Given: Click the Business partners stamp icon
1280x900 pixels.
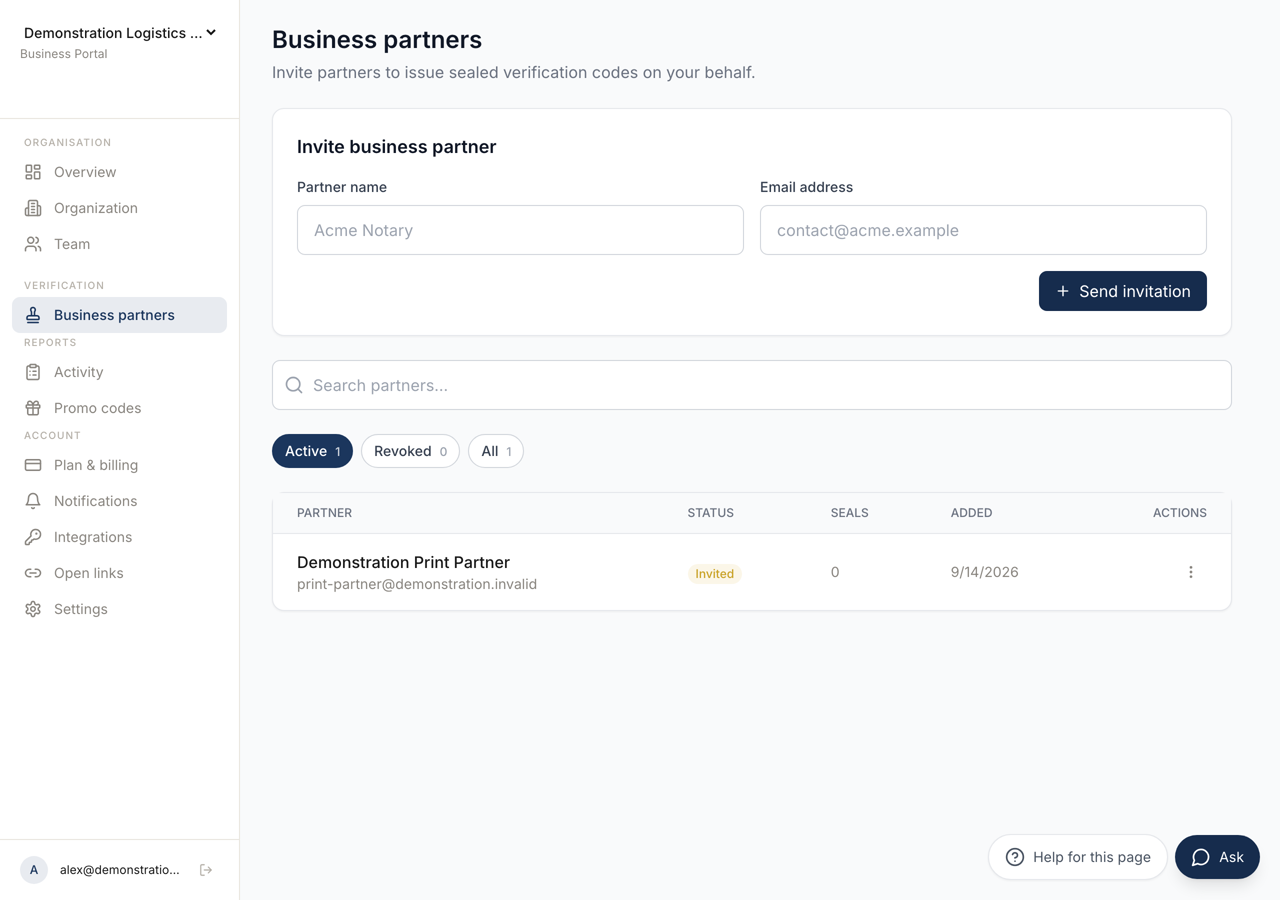Looking at the screenshot, I should click(33, 315).
